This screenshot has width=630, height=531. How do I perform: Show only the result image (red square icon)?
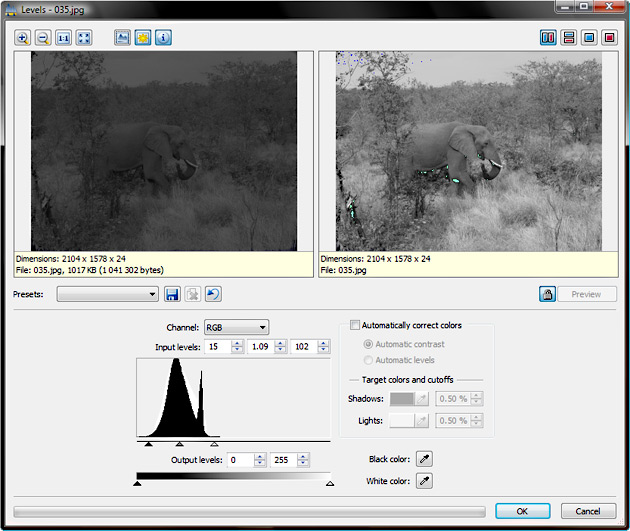pyautogui.click(x=610, y=38)
